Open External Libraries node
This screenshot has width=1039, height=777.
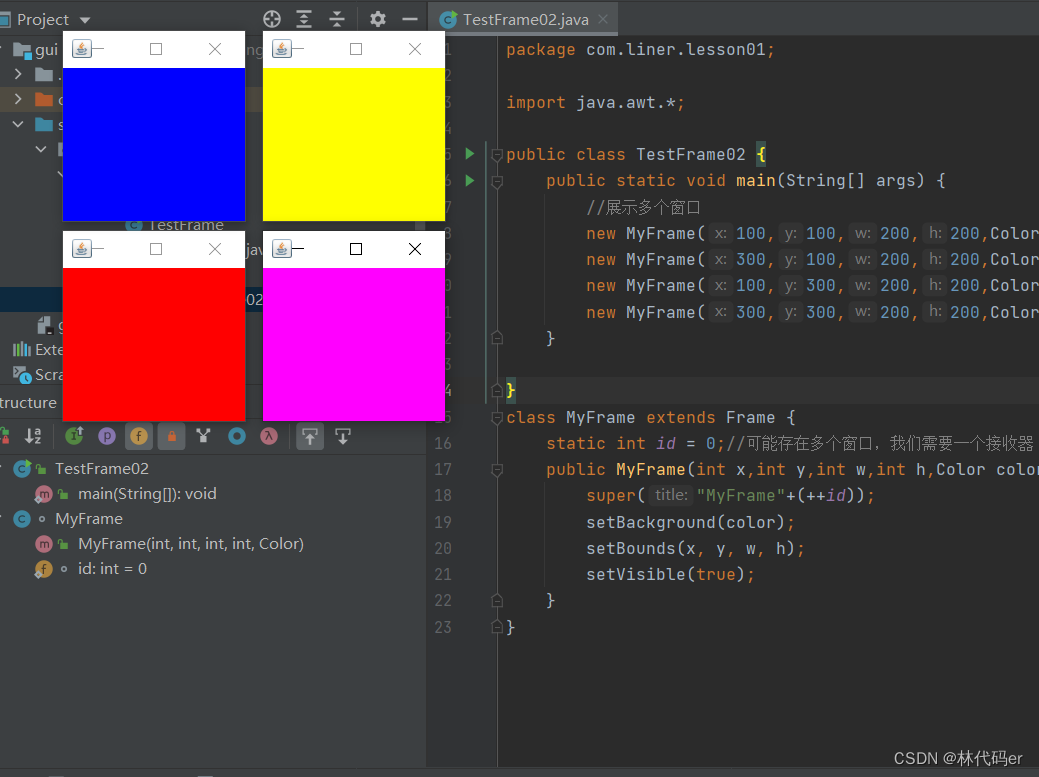click(x=38, y=350)
